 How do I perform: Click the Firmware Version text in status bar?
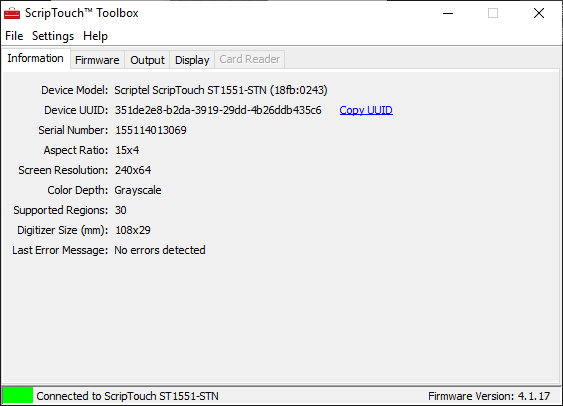click(489, 396)
